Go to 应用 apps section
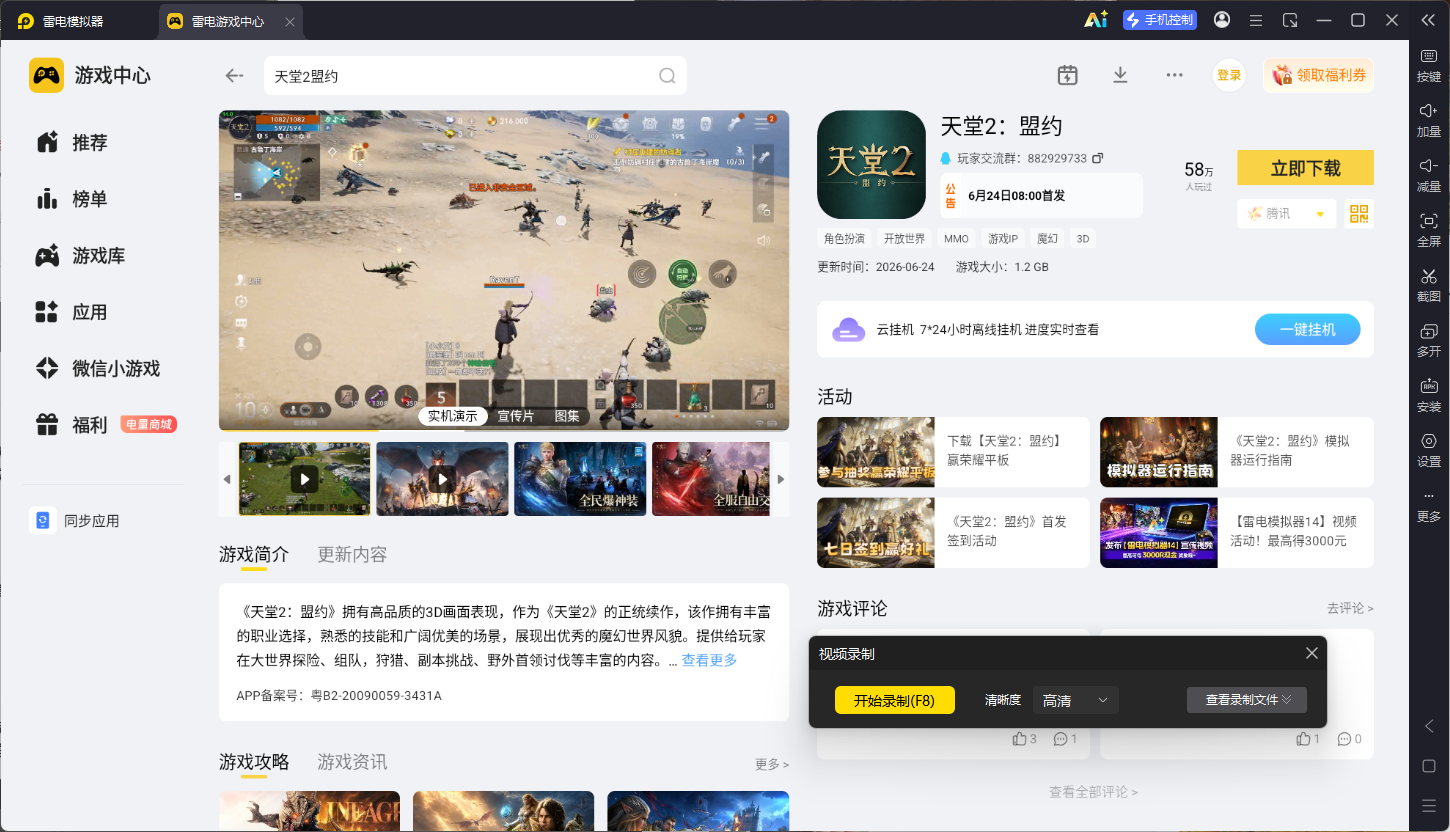 coord(90,312)
